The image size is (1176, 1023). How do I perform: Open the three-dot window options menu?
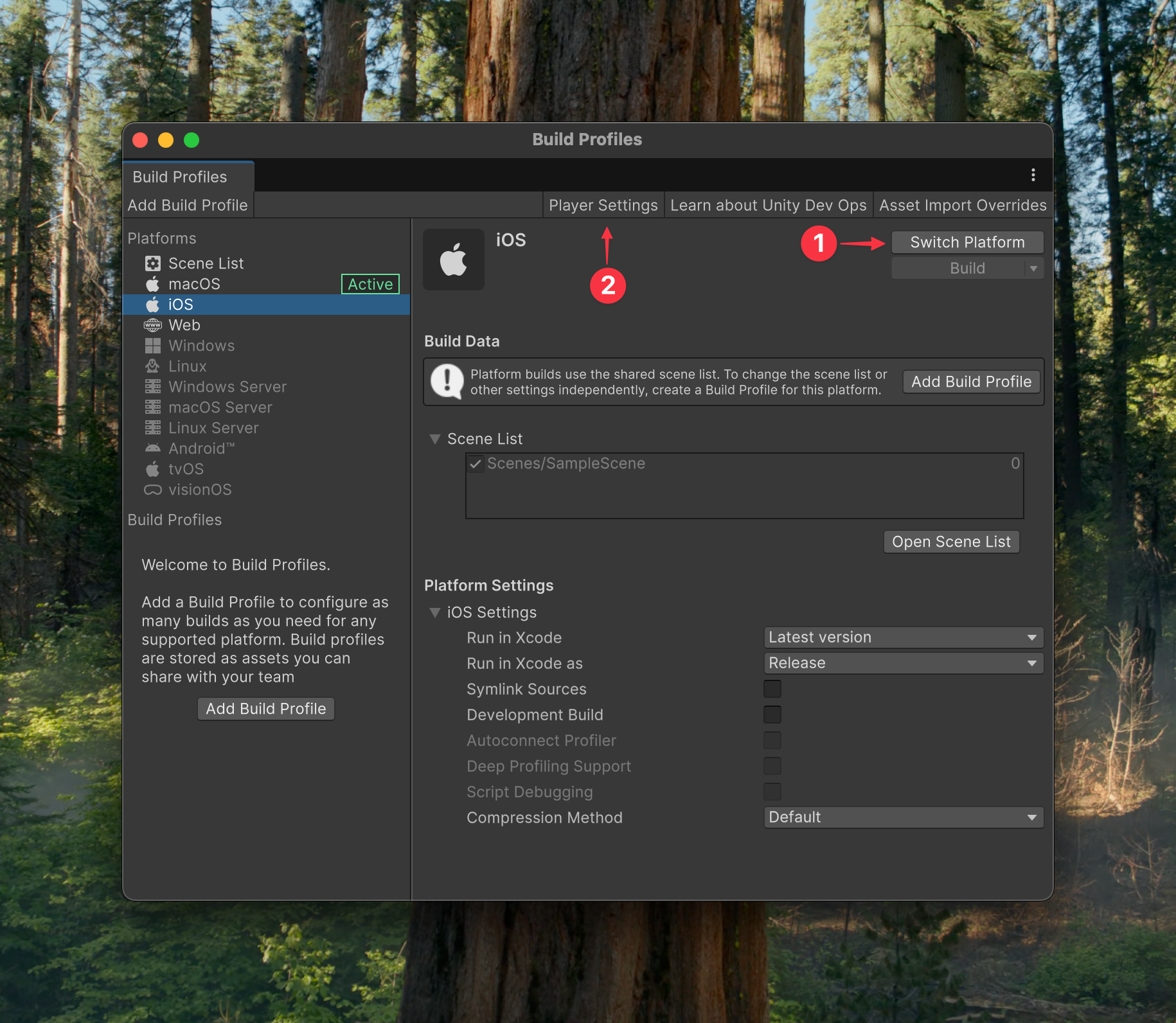(x=1033, y=175)
